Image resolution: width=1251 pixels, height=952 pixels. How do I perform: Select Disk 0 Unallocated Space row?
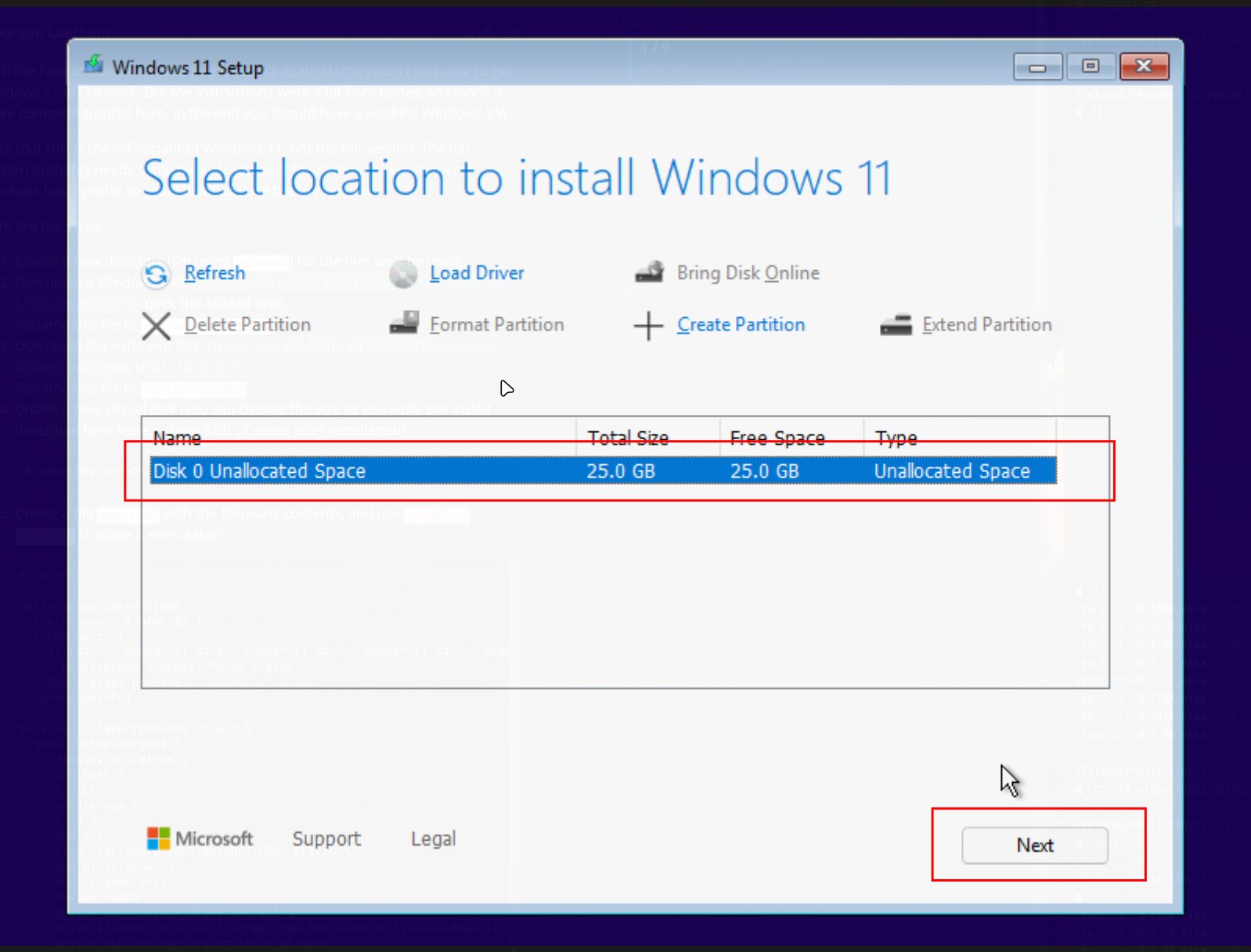603,471
